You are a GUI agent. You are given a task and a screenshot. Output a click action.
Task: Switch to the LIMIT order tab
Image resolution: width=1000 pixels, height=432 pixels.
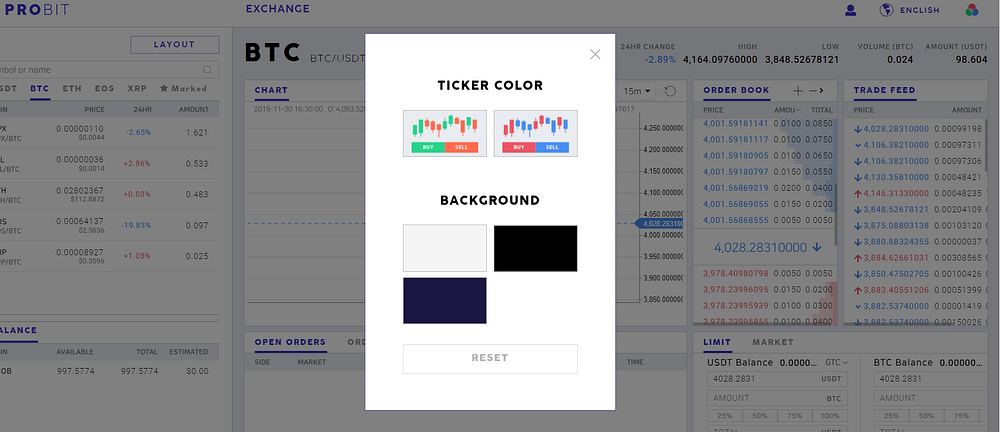click(x=717, y=343)
